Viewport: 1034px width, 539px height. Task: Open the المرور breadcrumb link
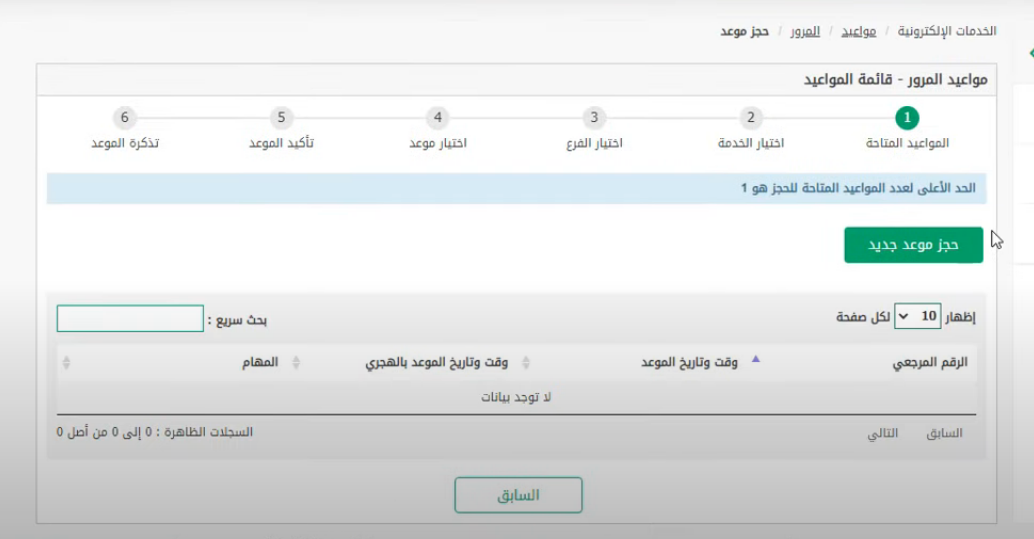(x=805, y=31)
